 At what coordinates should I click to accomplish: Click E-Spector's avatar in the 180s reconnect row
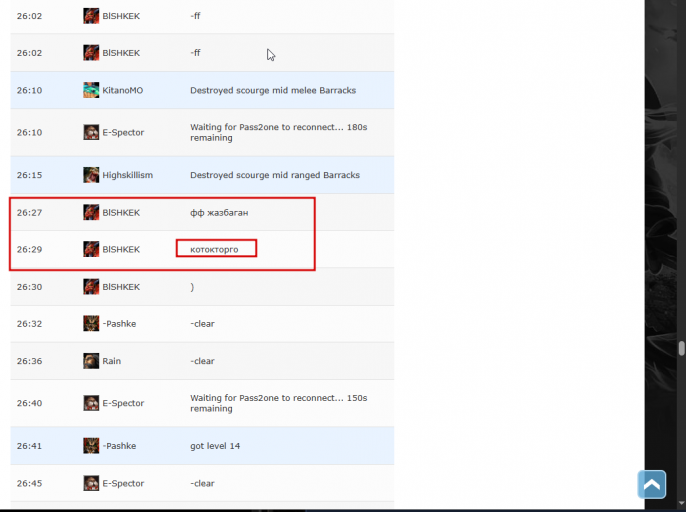[91, 132]
